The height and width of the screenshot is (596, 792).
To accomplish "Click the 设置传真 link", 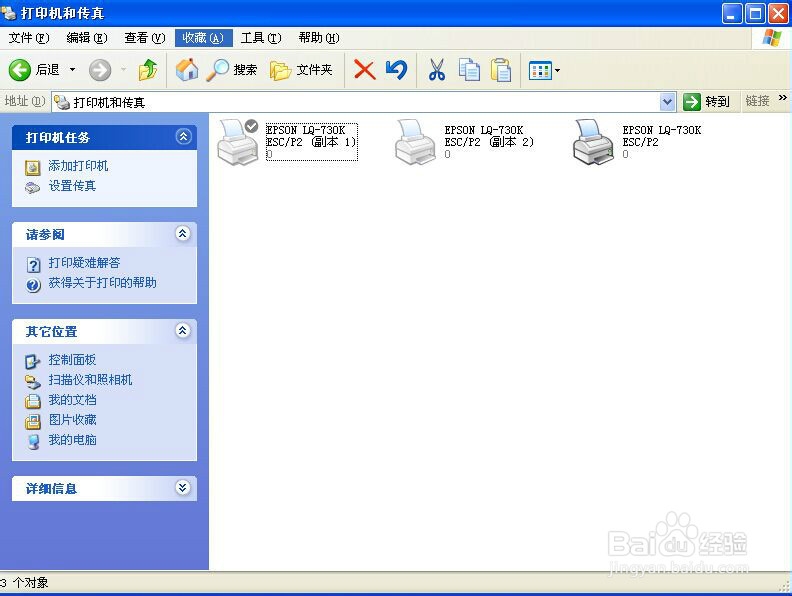I will pos(72,186).
